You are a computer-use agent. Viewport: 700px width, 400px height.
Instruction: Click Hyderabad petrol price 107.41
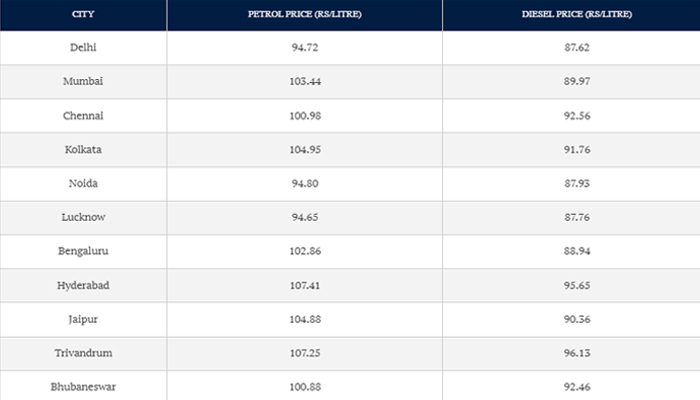[x=304, y=286]
